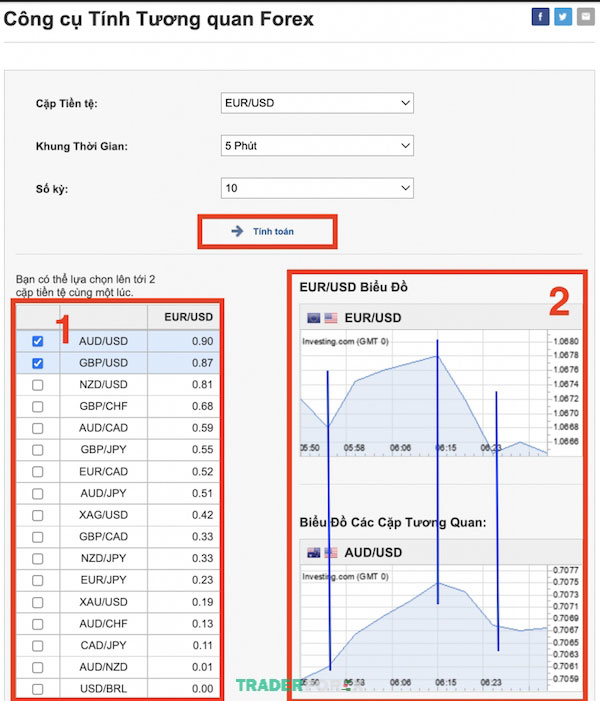The image size is (600, 701).
Task: Click the NZD/USD pair name
Action: point(103,384)
